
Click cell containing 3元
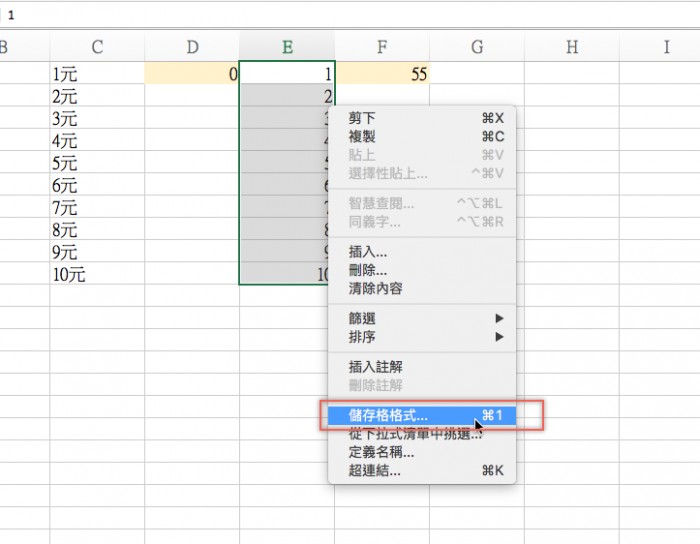[97, 118]
